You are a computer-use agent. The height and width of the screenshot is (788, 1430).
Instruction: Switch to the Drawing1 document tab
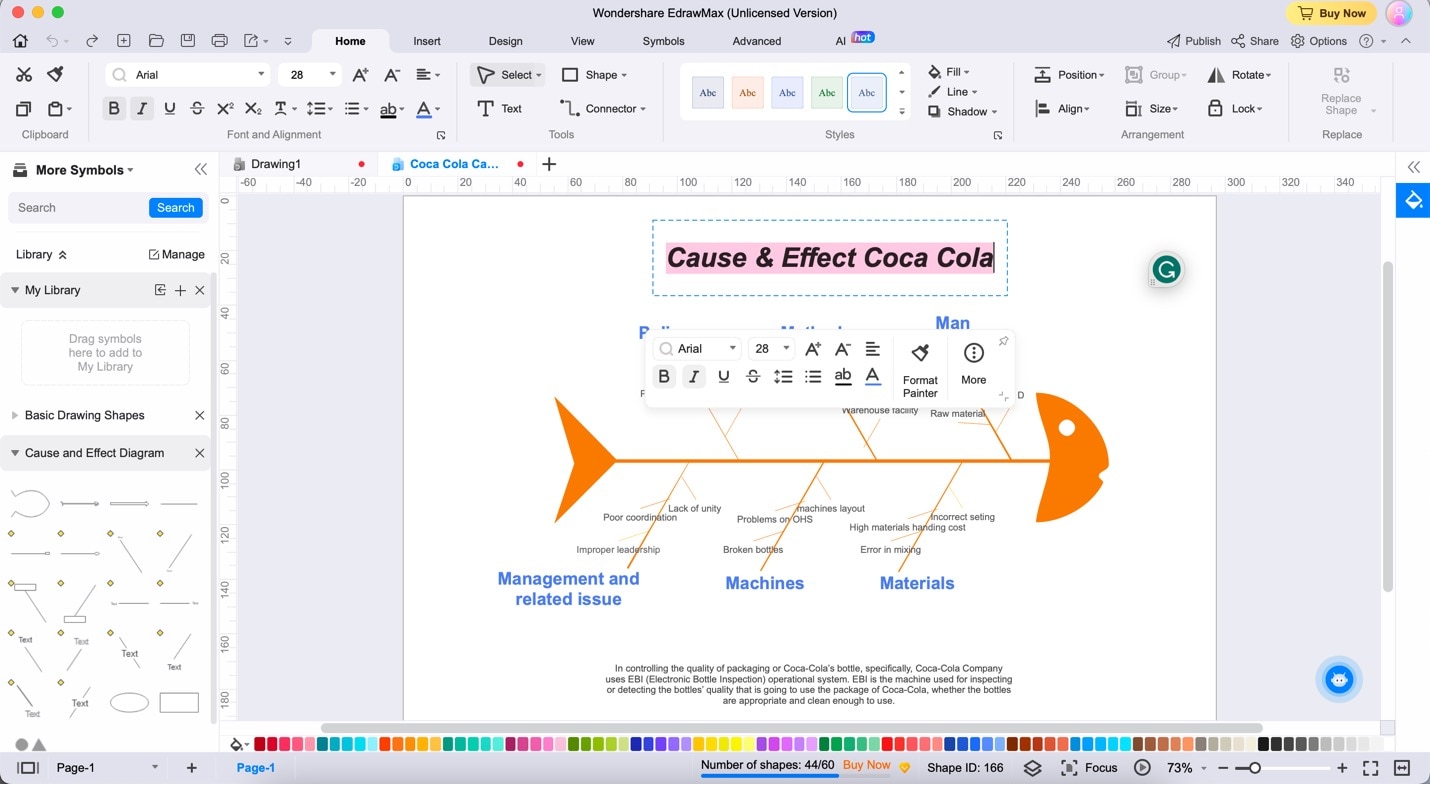point(276,164)
